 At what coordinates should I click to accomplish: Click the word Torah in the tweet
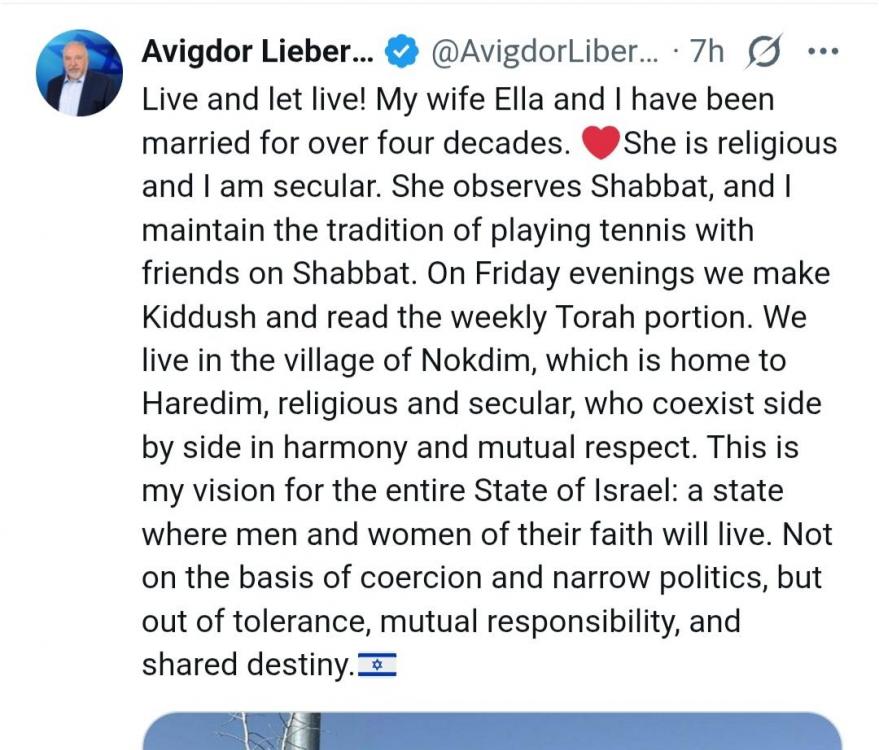pyautogui.click(x=595, y=317)
